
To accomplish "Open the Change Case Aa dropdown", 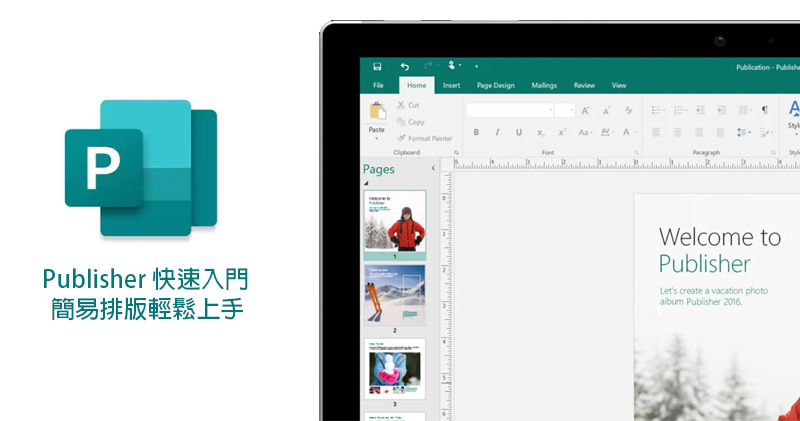I will [585, 132].
